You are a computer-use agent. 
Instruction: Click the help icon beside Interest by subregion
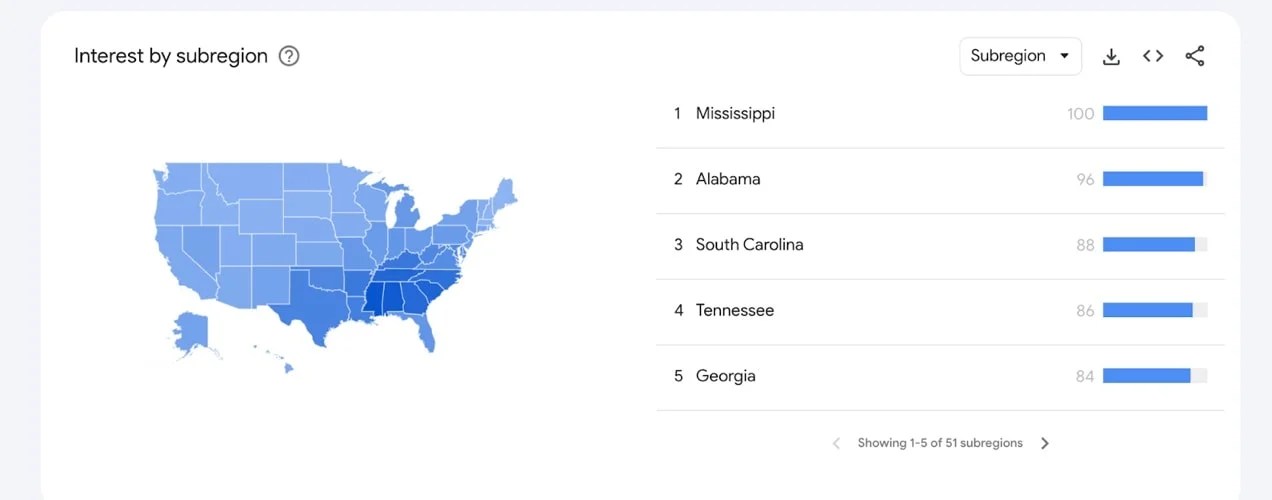[x=289, y=56]
